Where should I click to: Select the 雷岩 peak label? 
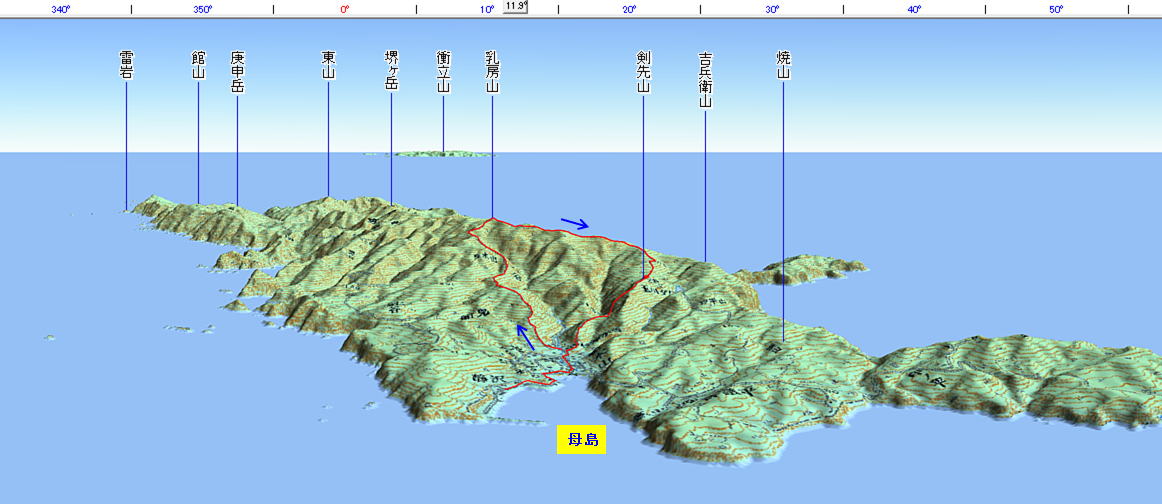point(126,65)
